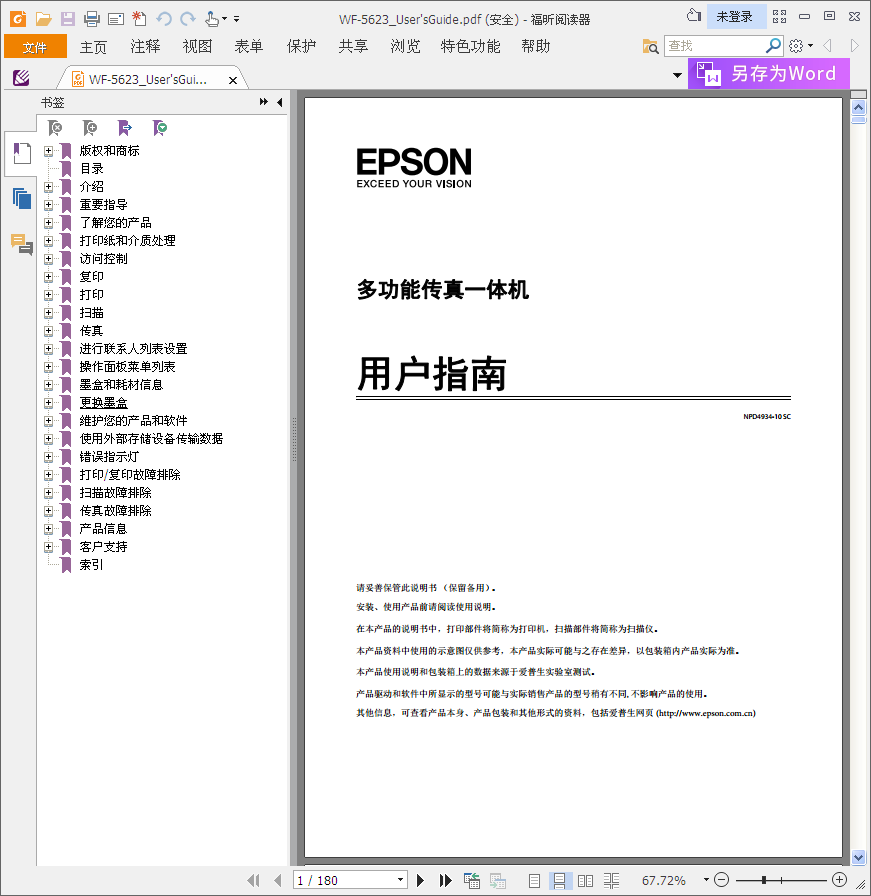Open the skin/theme shirt icon
Viewport: 871px width, 896px height.
click(694, 16)
